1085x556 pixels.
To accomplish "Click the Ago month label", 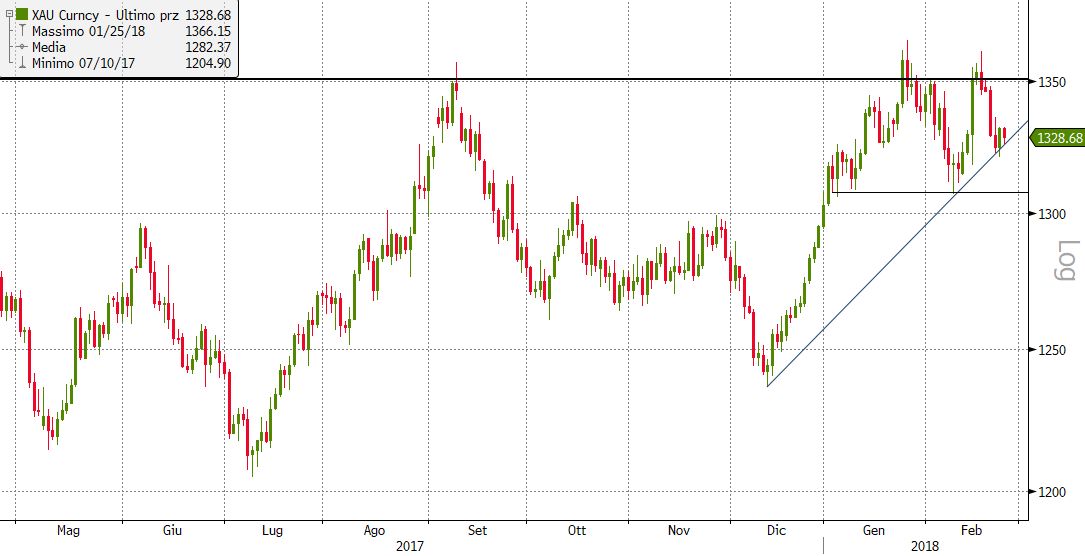I will coord(374,530).
